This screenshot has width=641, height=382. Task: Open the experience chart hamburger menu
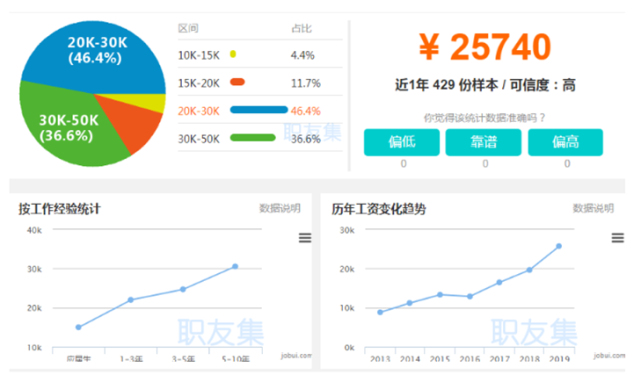click(305, 238)
